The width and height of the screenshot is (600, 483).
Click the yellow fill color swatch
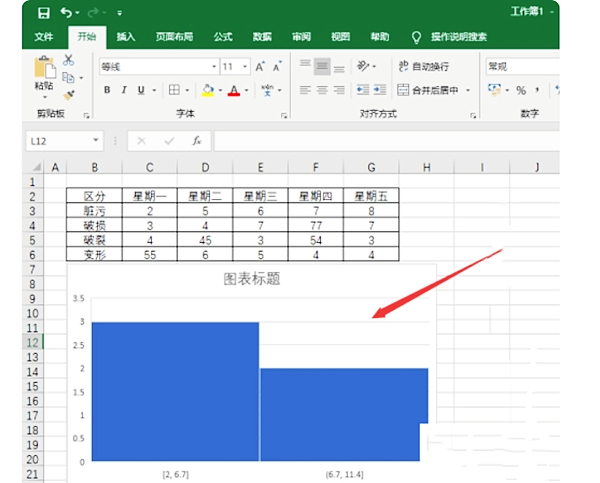(207, 90)
